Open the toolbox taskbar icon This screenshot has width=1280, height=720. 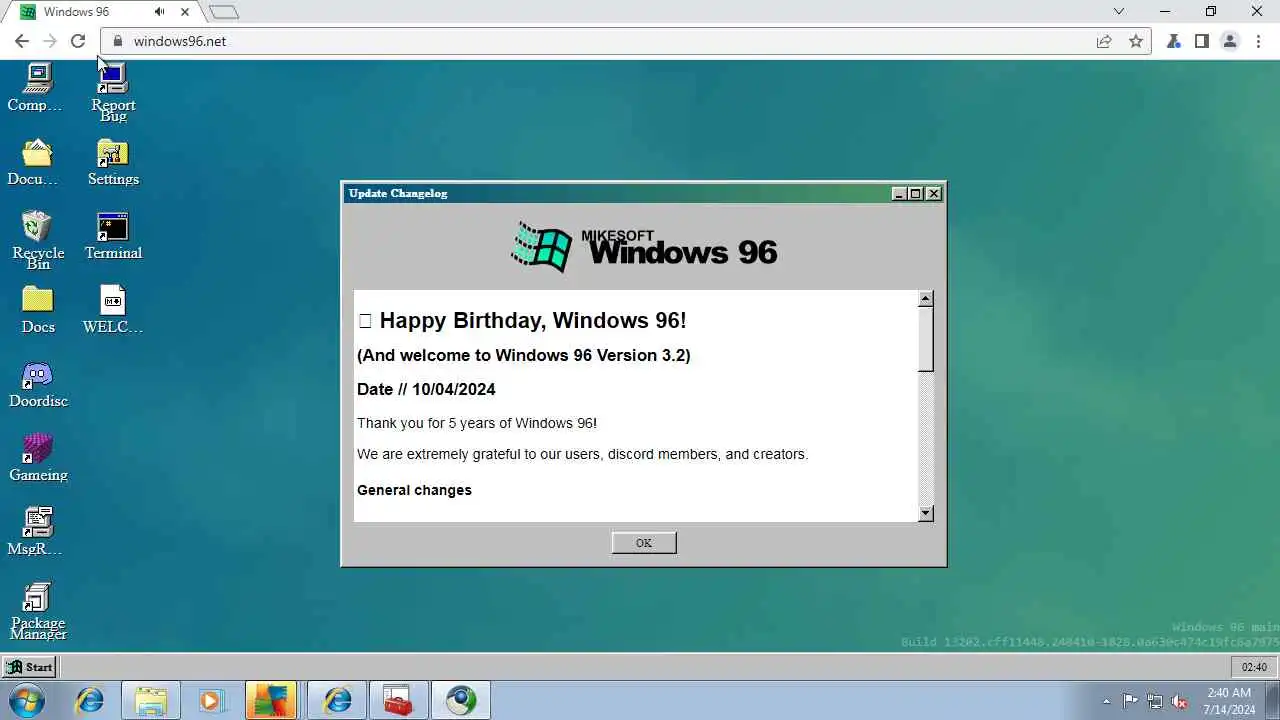point(398,700)
